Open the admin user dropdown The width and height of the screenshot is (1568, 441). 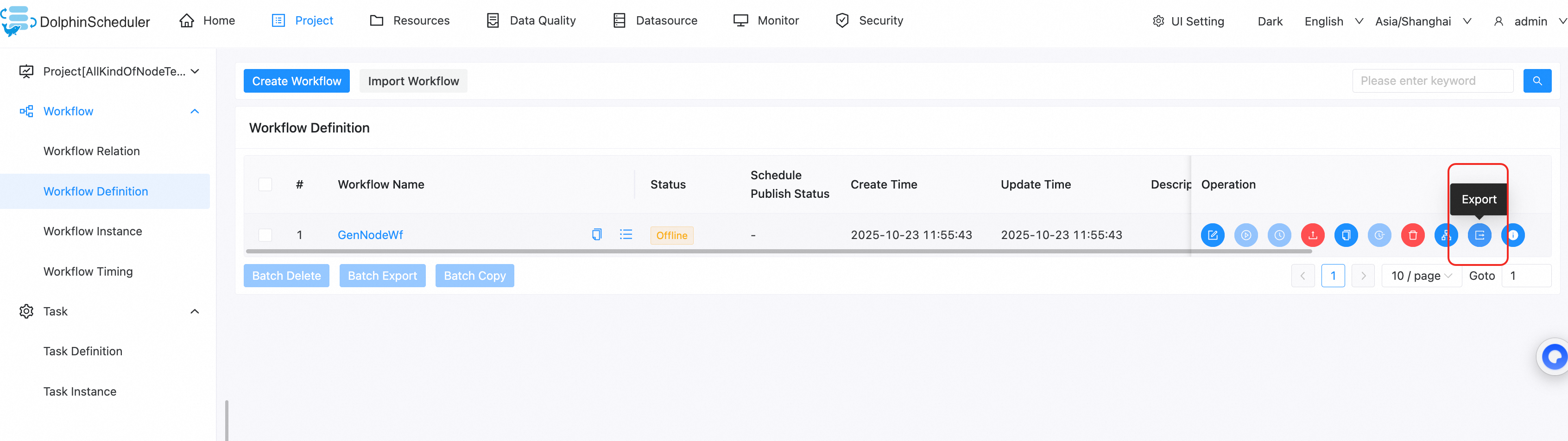1530,21
